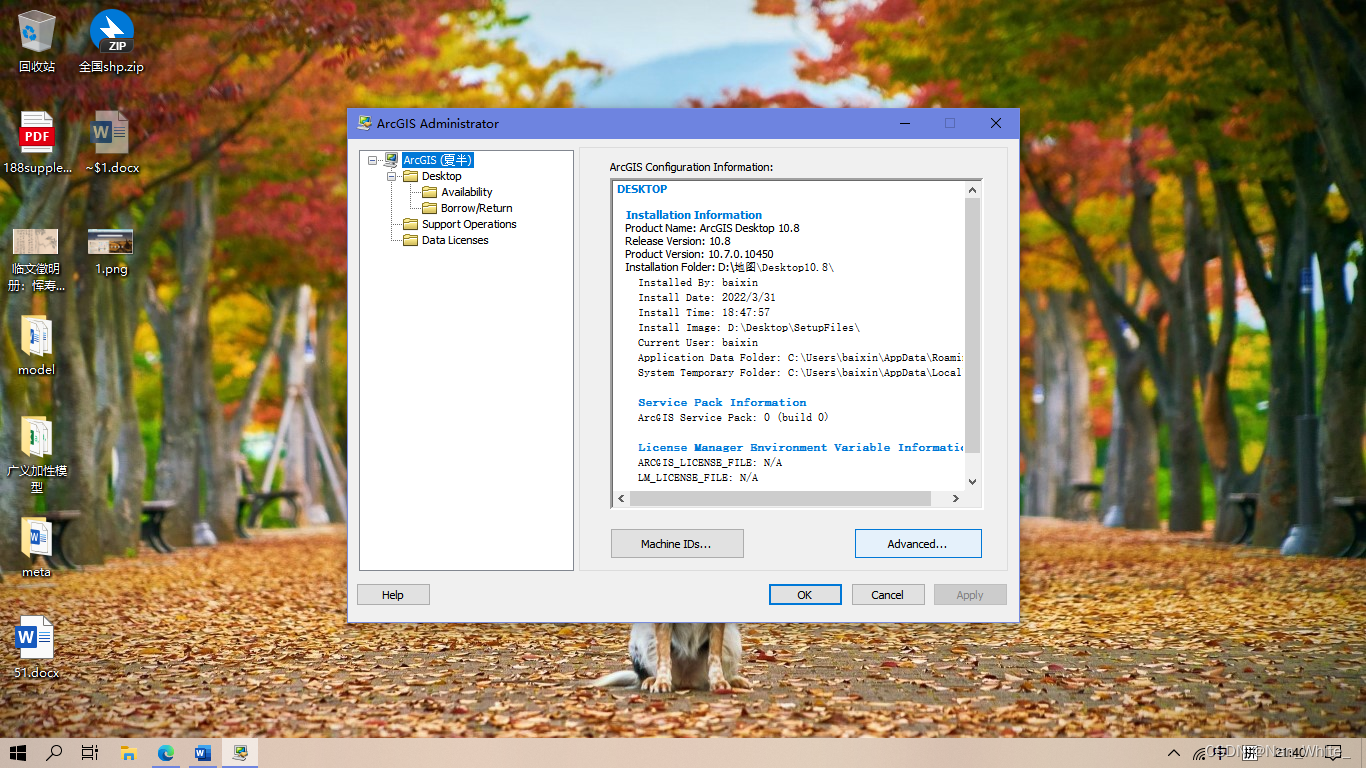Dismiss the dialog with Cancel
Viewport: 1366px width, 768px height.
point(888,595)
